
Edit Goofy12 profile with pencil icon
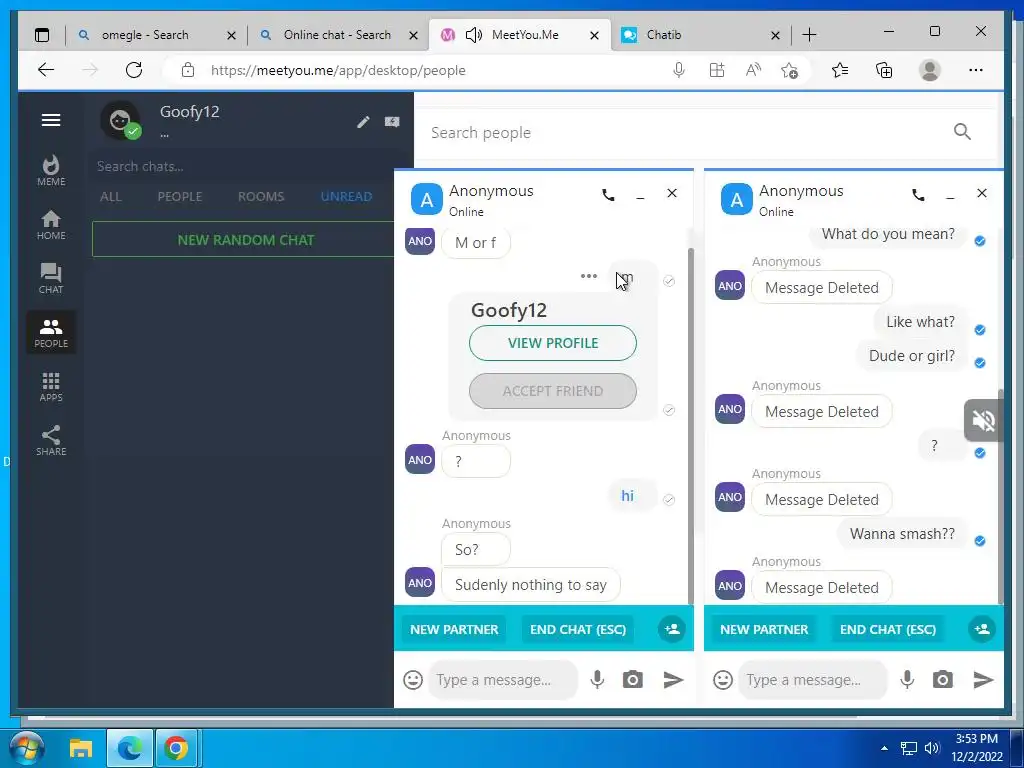tap(363, 121)
